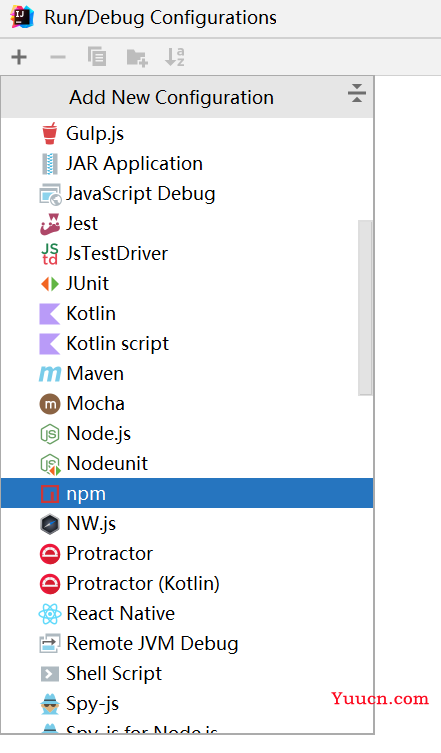Image resolution: width=441 pixels, height=753 pixels.
Task: Pick the Jest jester icon
Action: coord(50,224)
